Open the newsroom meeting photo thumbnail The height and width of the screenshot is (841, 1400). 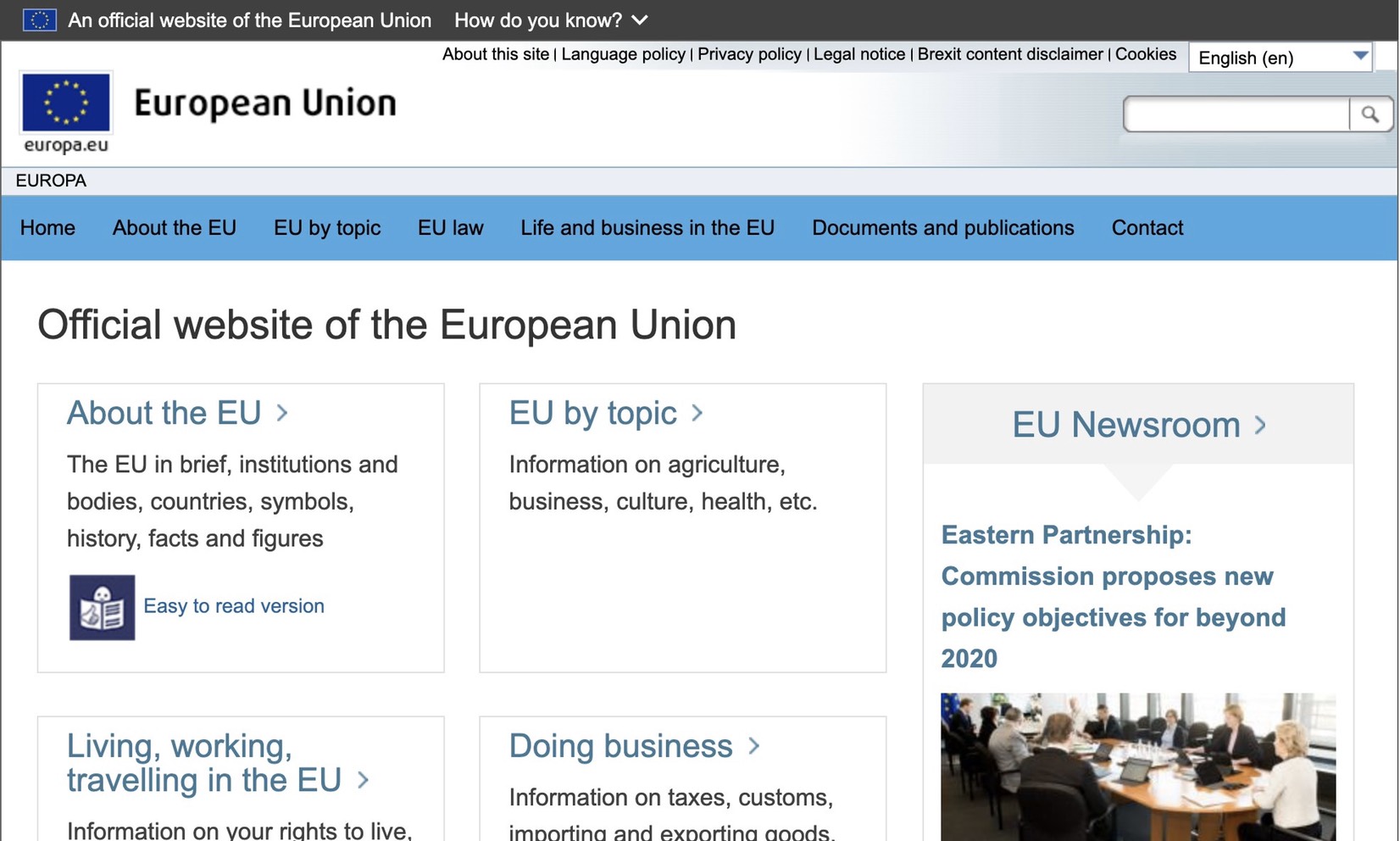coord(1137,766)
